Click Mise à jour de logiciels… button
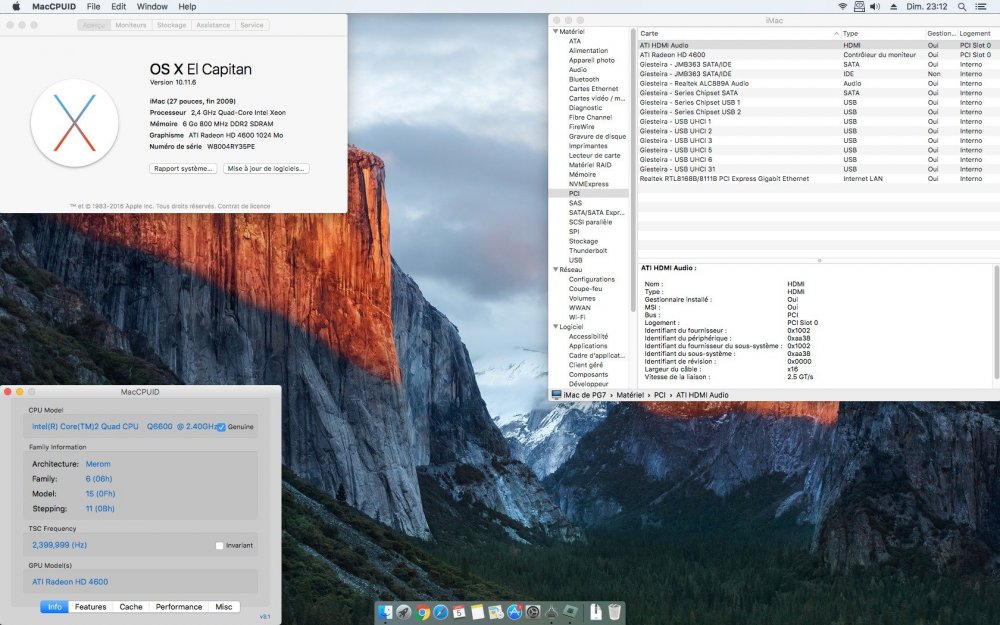The height and width of the screenshot is (625, 1000). pos(266,168)
